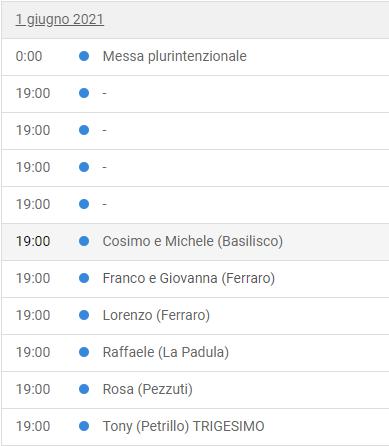Image resolution: width=389 pixels, height=446 pixels.
Task: Click the blue dot beside Lorenzo (Ferraro)
Action: coord(84,315)
